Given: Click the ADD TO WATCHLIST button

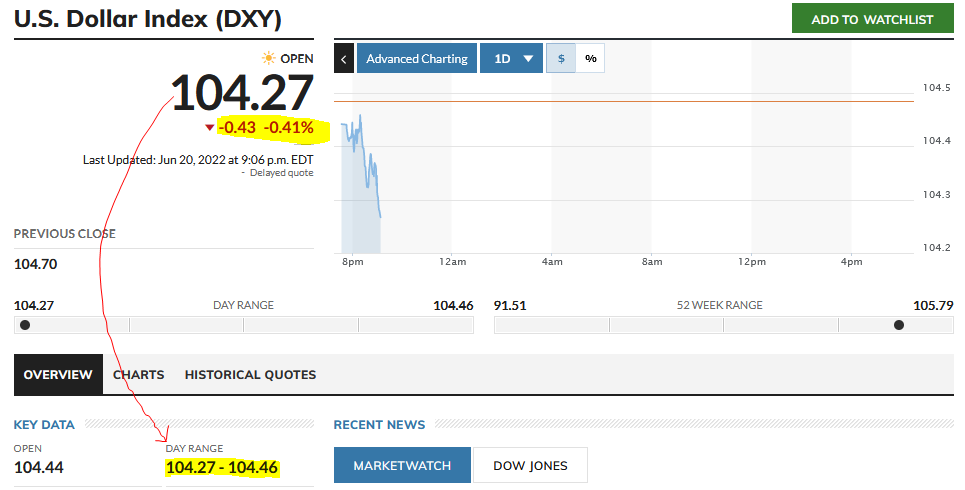Looking at the screenshot, I should tap(873, 18).
